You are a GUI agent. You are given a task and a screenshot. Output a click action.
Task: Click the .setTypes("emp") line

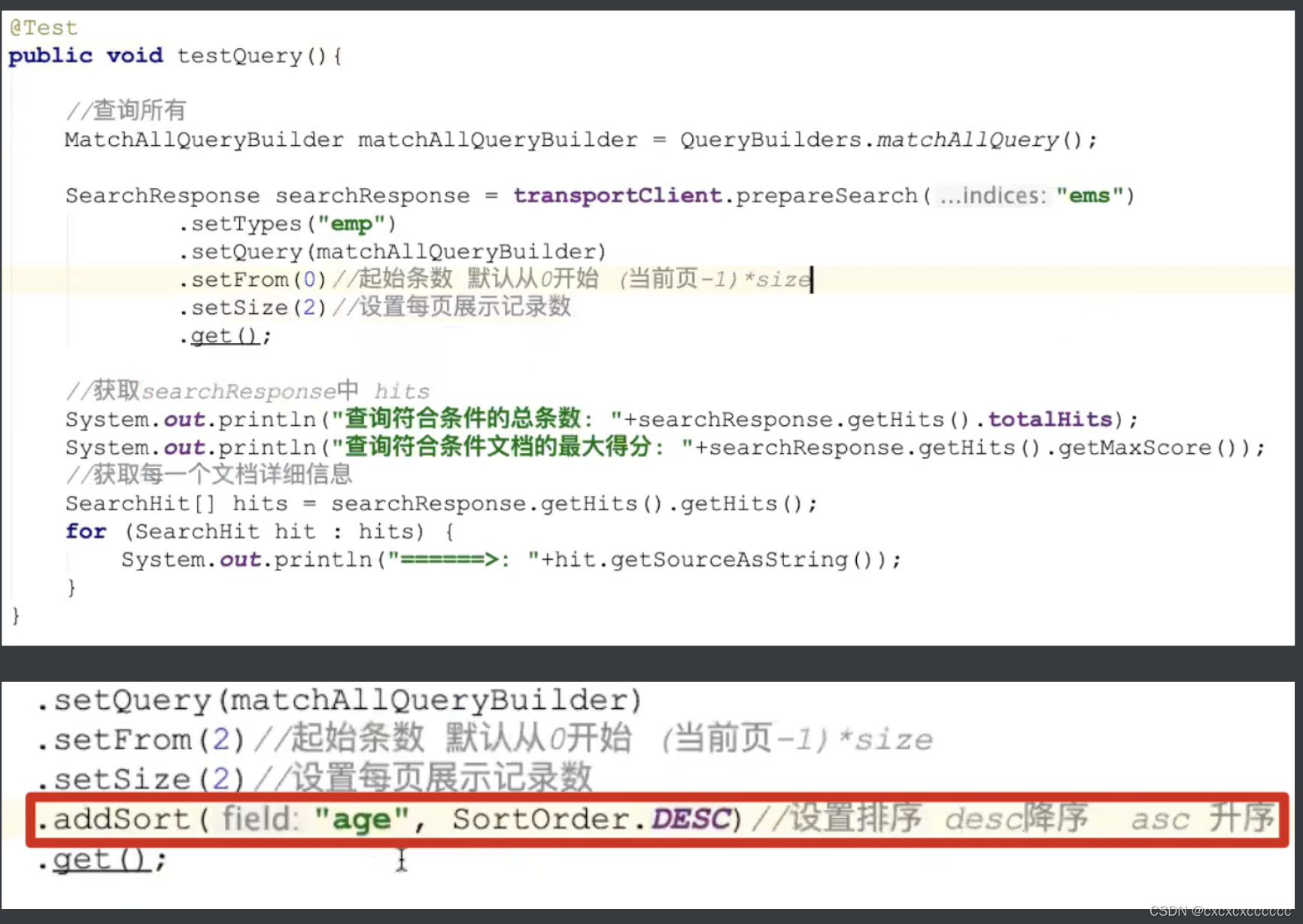tap(287, 224)
